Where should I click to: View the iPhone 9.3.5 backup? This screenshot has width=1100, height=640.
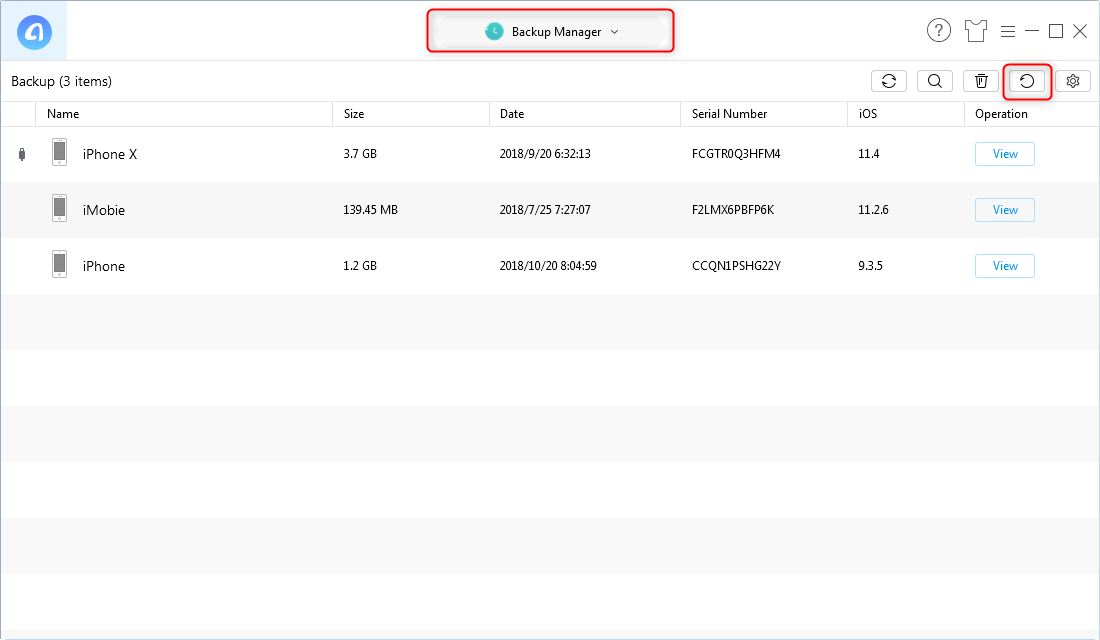point(1005,266)
